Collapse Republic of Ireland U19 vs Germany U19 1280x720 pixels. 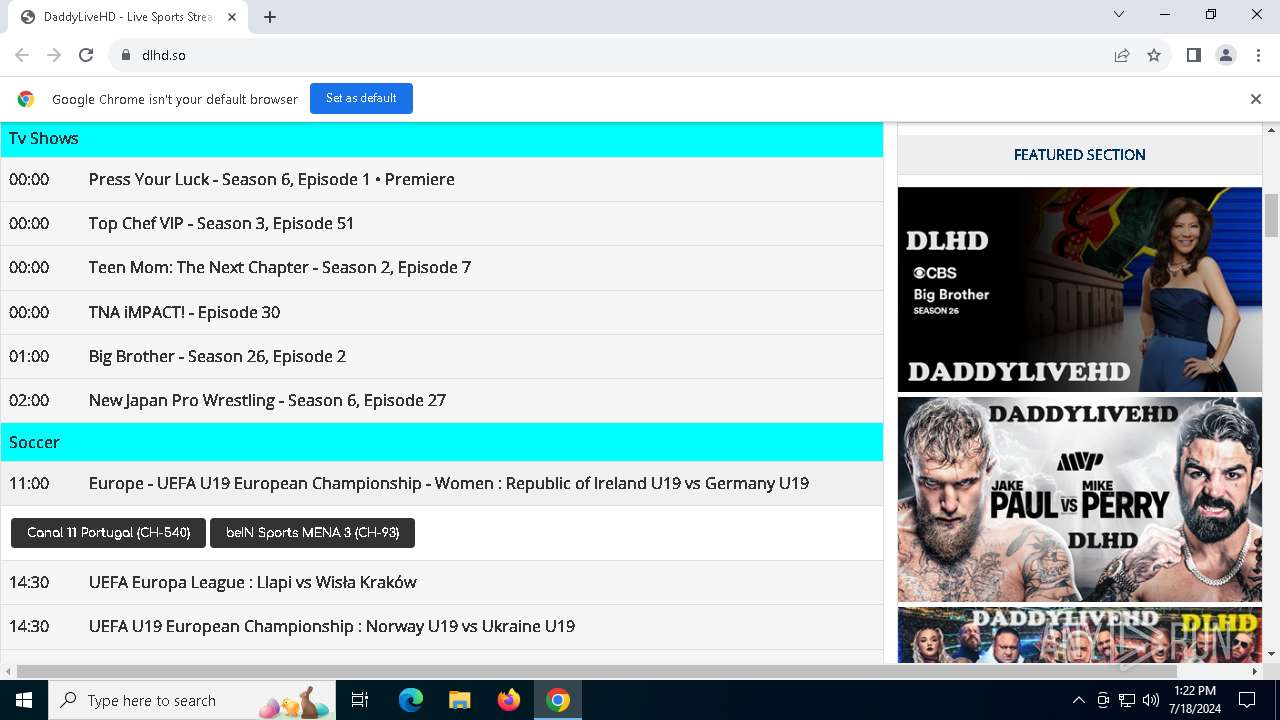pyautogui.click(x=441, y=483)
